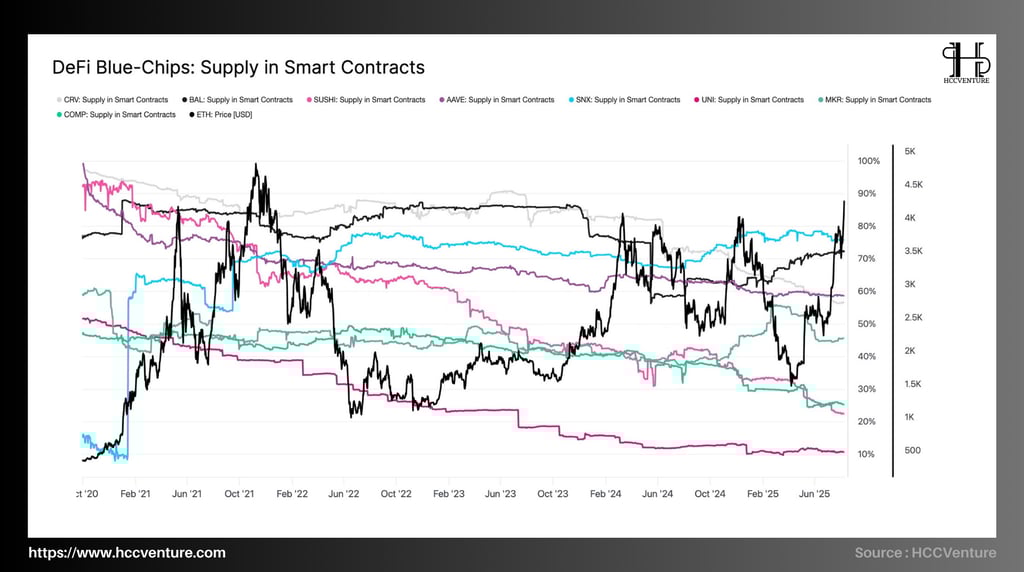Click the HCCVenture logo icon
1024x572 pixels.
pyautogui.click(x=966, y=63)
